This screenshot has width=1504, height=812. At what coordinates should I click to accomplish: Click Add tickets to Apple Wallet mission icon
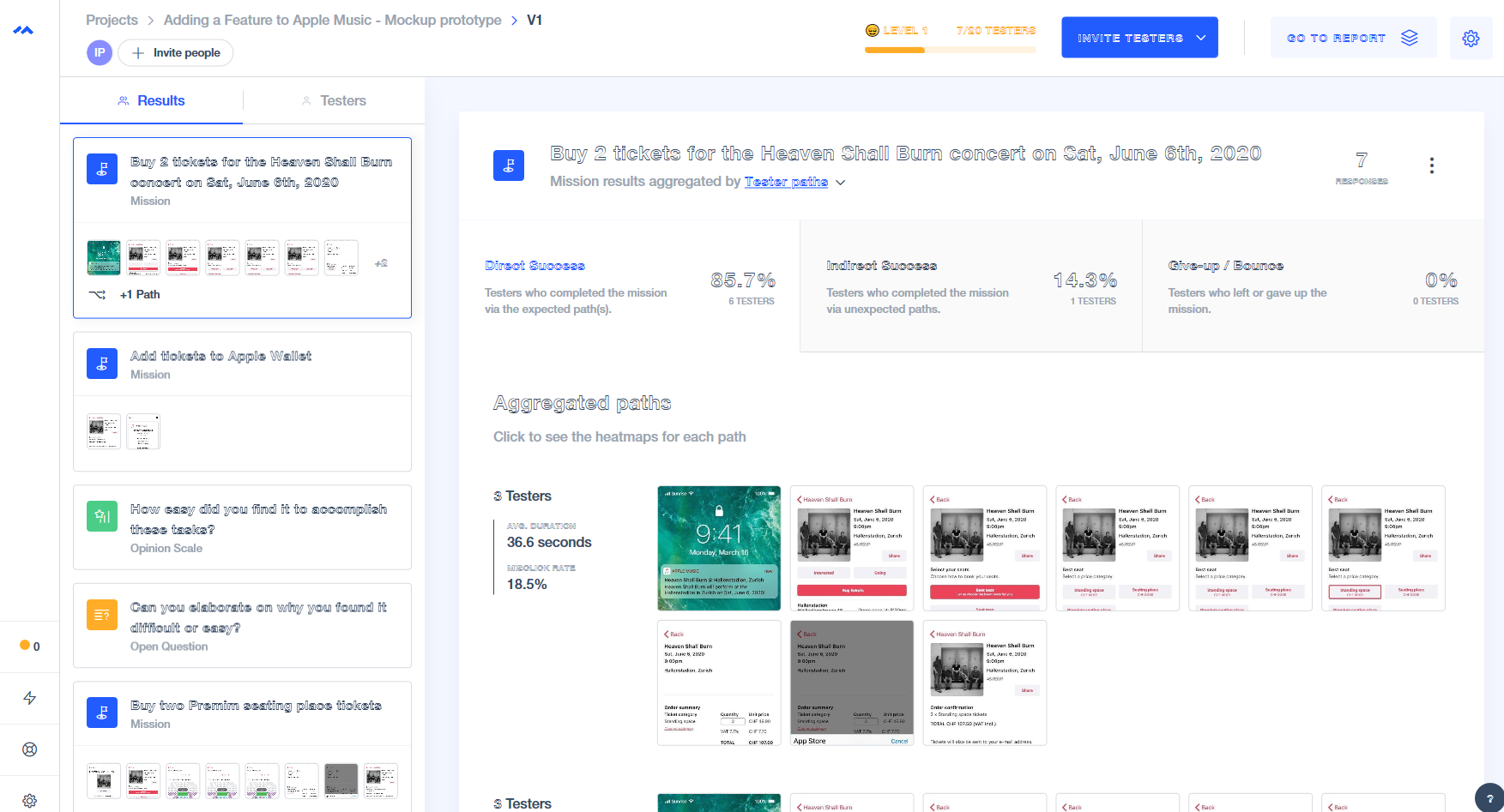coord(102,364)
